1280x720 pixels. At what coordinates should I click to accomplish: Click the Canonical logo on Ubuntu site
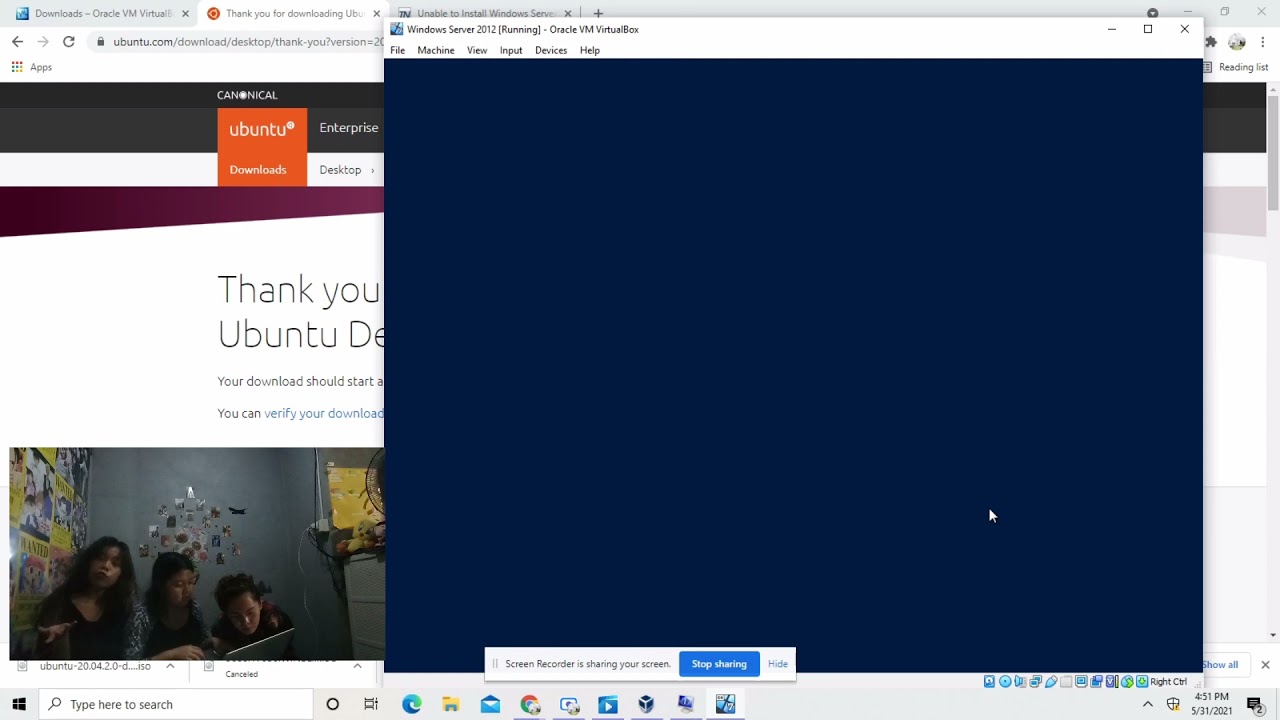(x=247, y=95)
